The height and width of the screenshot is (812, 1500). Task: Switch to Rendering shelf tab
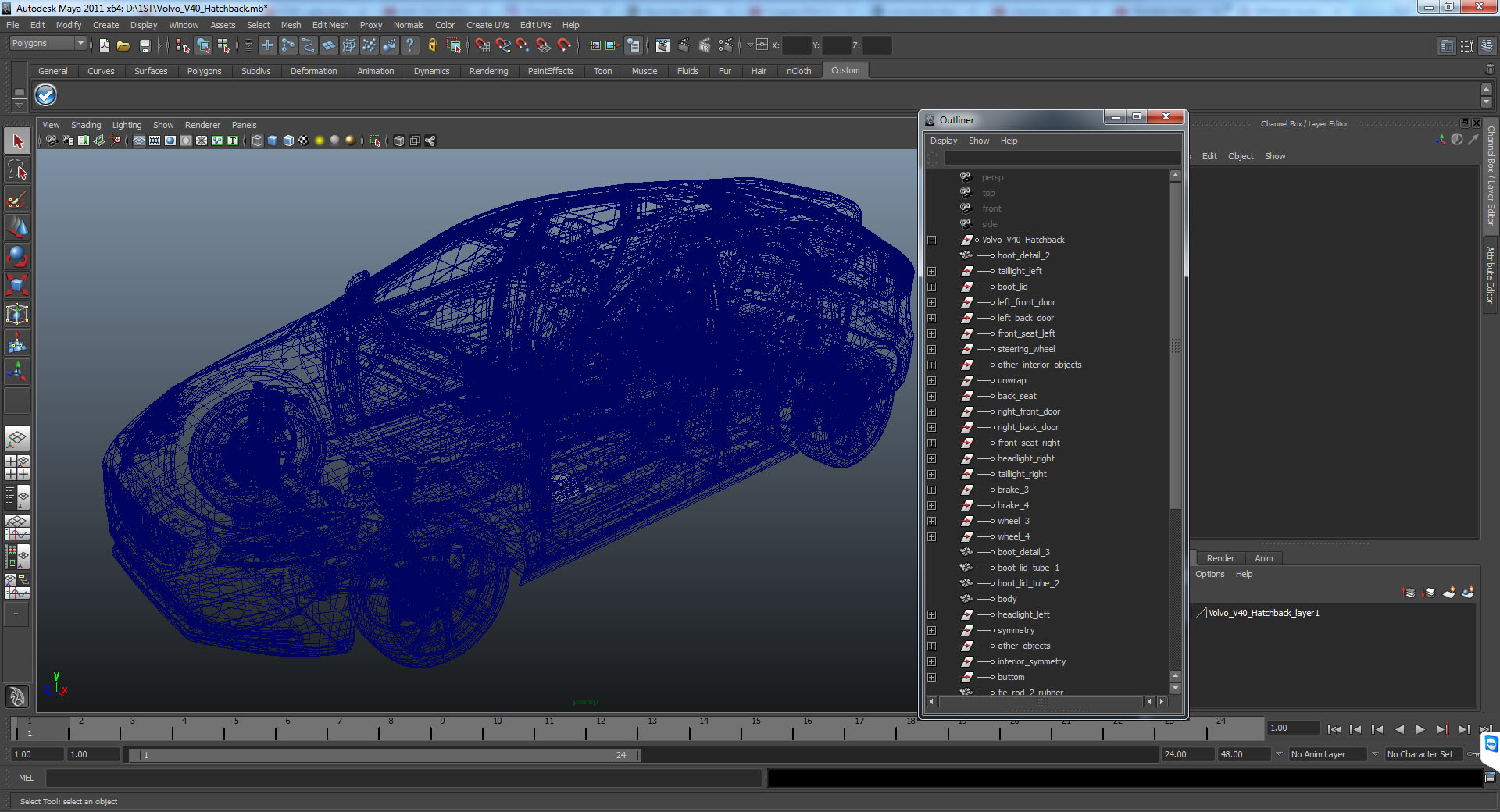click(x=488, y=71)
